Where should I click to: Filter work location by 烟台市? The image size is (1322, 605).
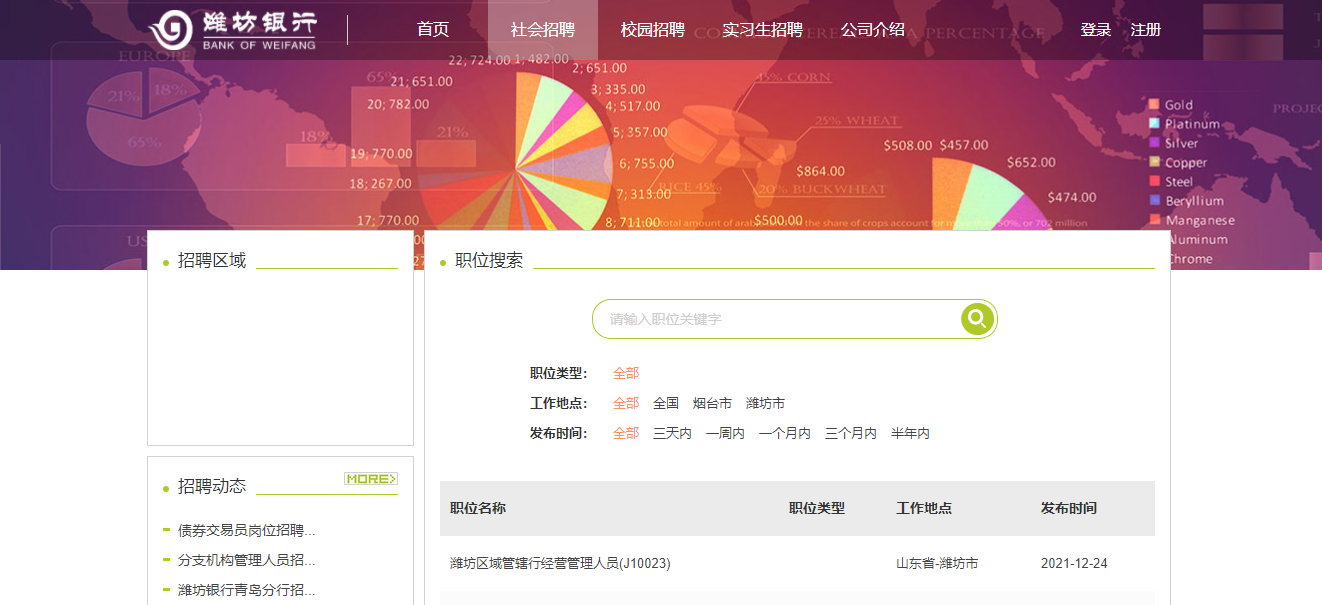pos(712,404)
